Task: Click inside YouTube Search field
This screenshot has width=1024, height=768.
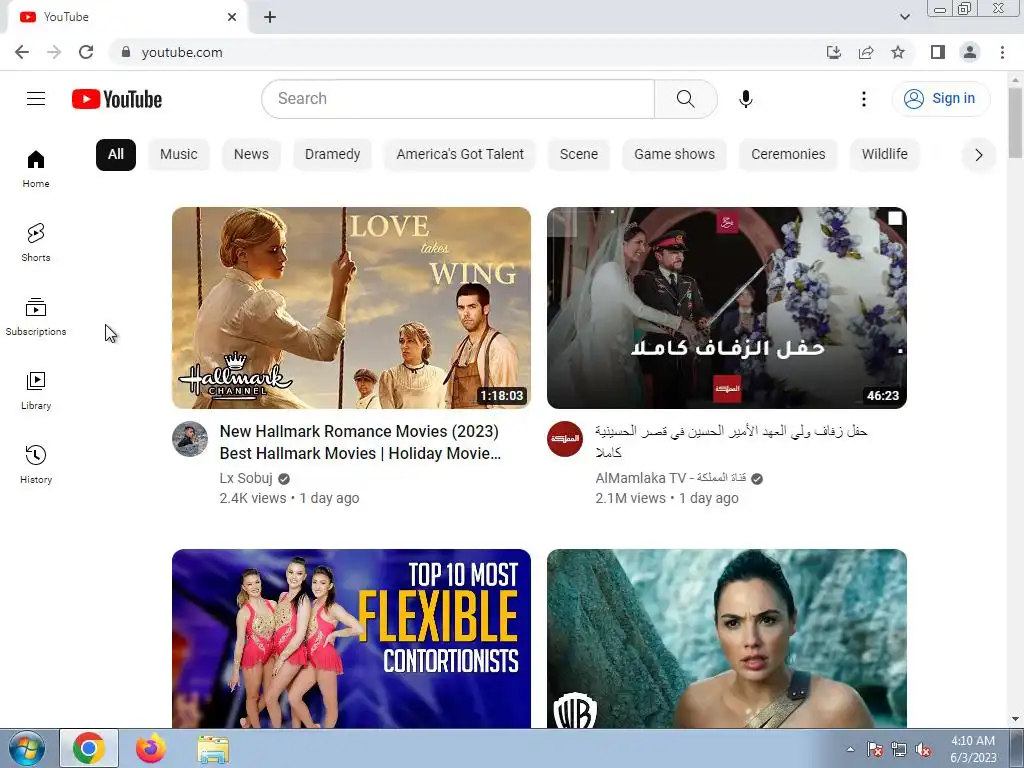Action: coord(458,99)
